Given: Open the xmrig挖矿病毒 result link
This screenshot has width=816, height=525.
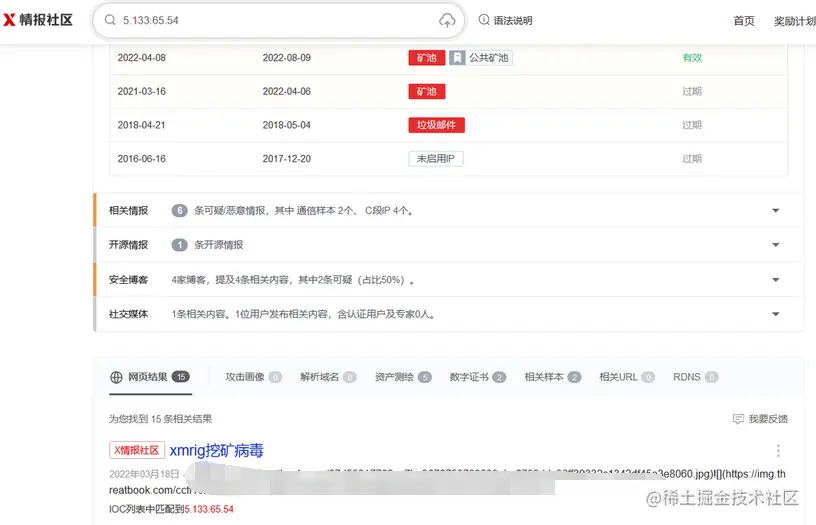Looking at the screenshot, I should pos(216,451).
